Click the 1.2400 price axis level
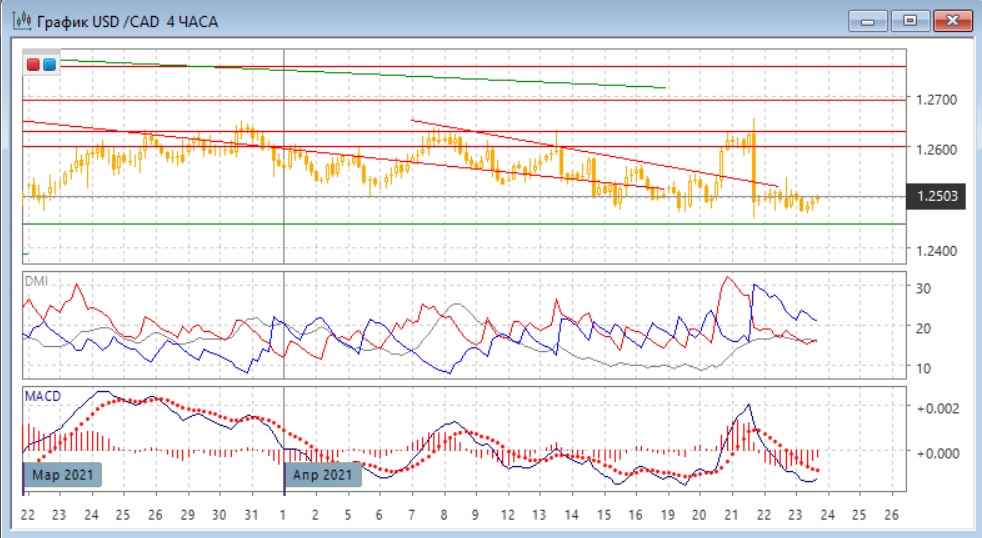 pyautogui.click(x=936, y=250)
